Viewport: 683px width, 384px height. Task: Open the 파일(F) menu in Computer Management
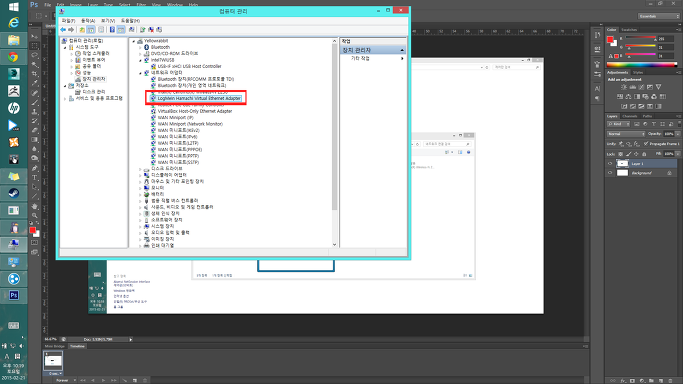68,20
